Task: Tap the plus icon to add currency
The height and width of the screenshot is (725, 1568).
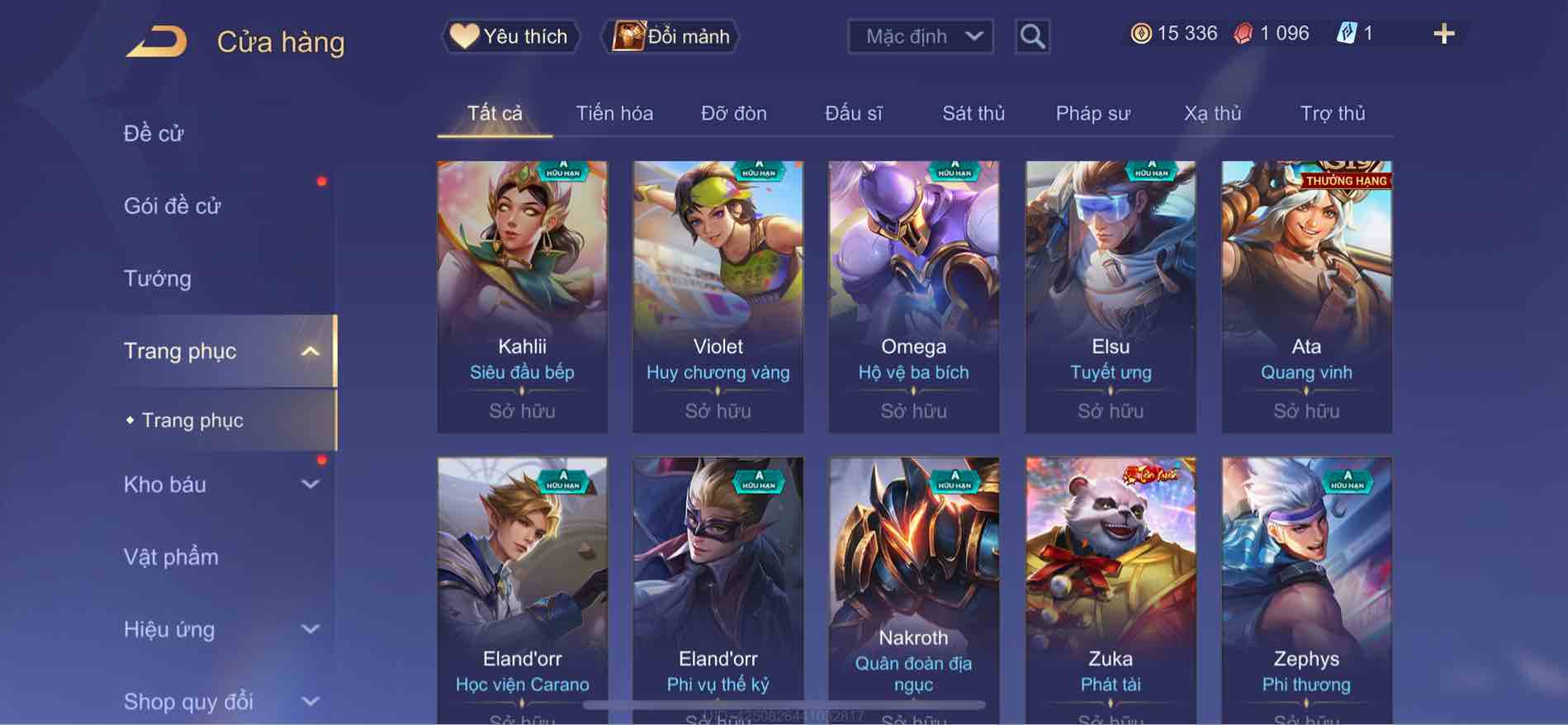Action: pos(1443,34)
